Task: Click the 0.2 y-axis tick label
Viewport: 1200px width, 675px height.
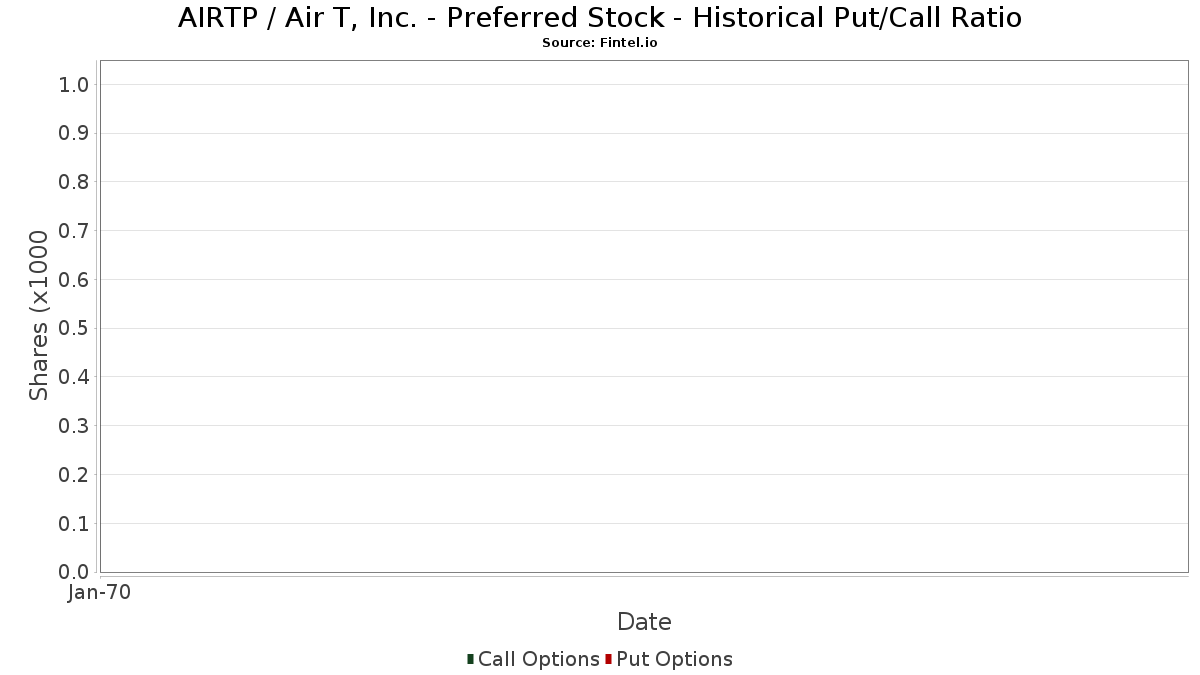Action: click(74, 475)
